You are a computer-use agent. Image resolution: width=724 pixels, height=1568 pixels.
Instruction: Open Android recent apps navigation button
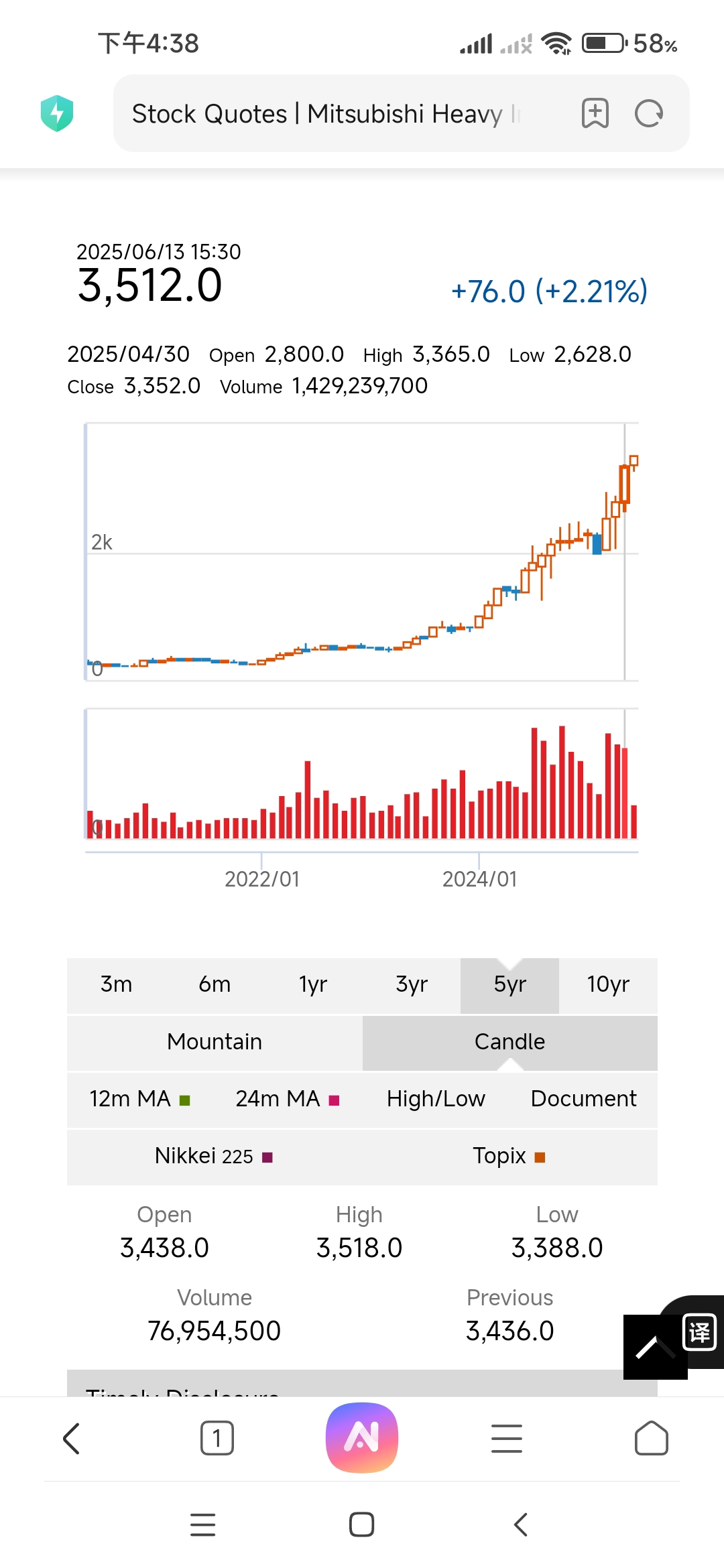click(x=203, y=1524)
